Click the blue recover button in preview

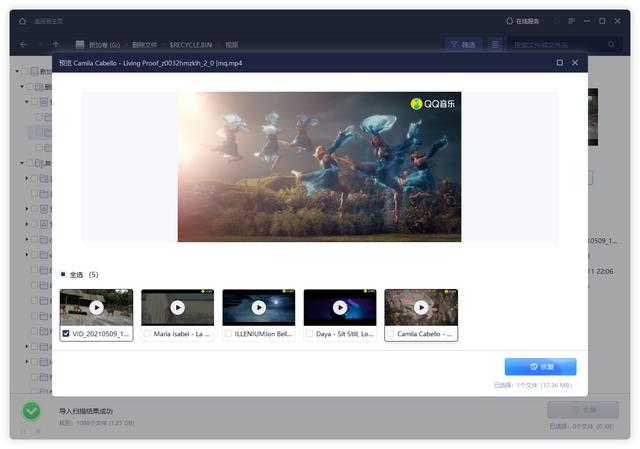click(x=540, y=367)
